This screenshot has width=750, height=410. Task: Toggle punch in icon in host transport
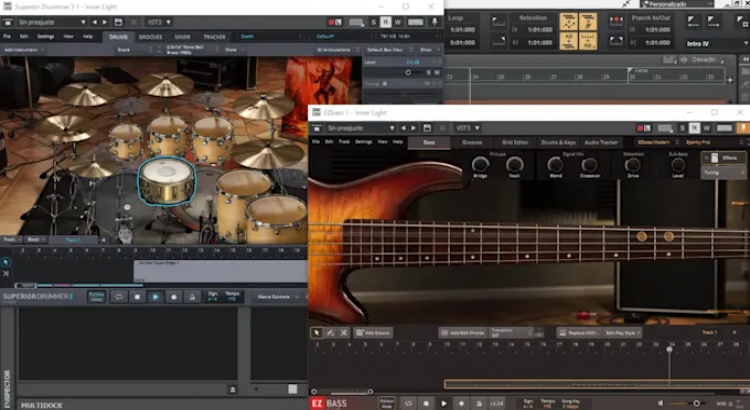tap(616, 21)
